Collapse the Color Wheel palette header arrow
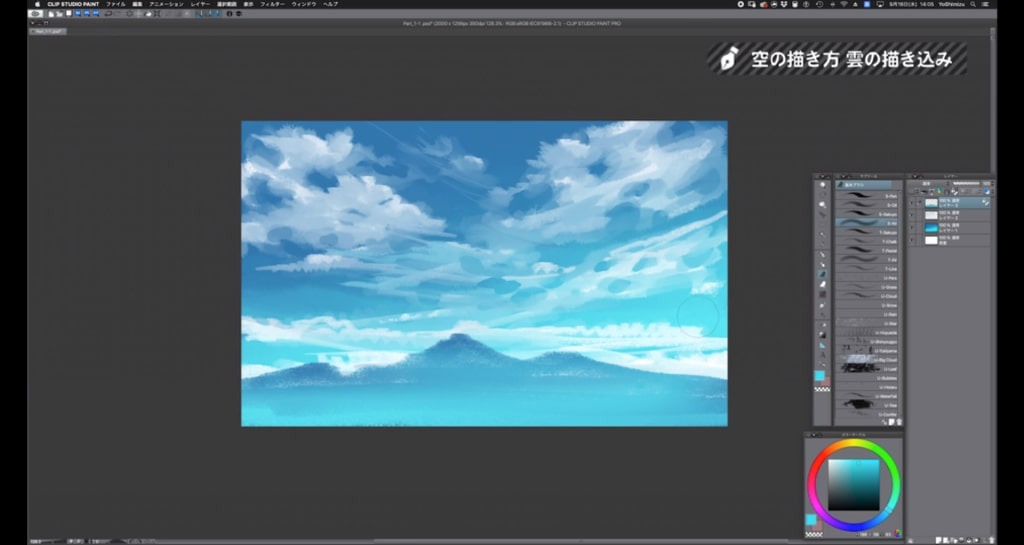 814,435
